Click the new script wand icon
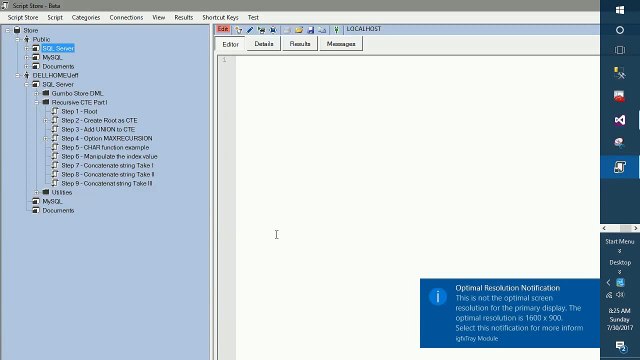640x360 pixels. tap(239, 30)
